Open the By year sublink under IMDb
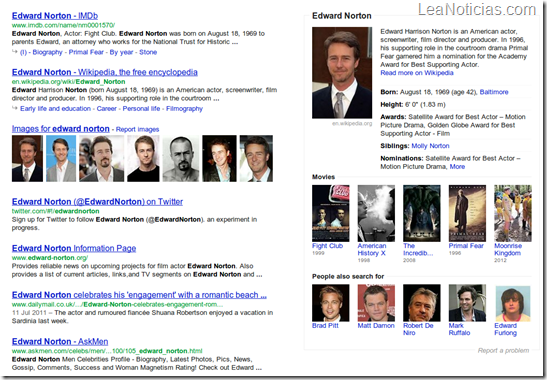This screenshot has height=380, width=547. pos(121,52)
